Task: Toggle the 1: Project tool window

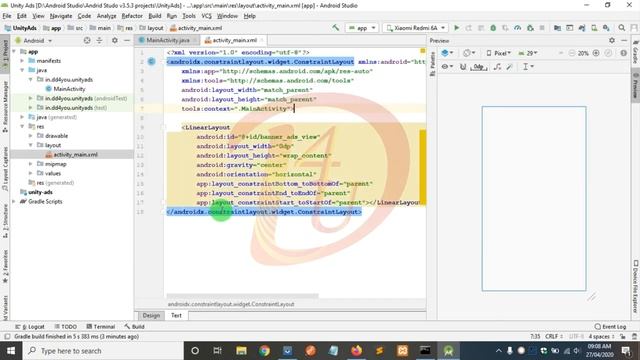Action: (x=5, y=53)
